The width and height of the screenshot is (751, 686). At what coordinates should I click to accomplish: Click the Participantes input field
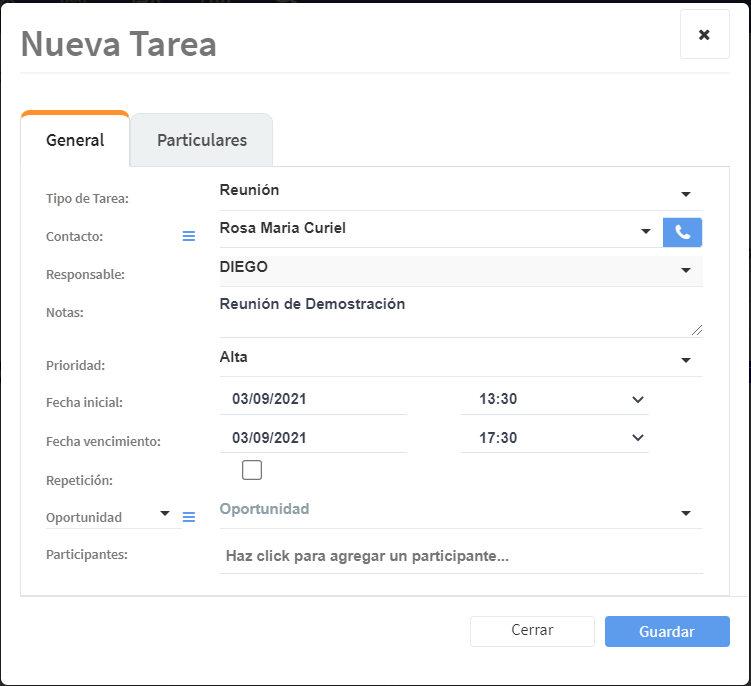click(460, 556)
